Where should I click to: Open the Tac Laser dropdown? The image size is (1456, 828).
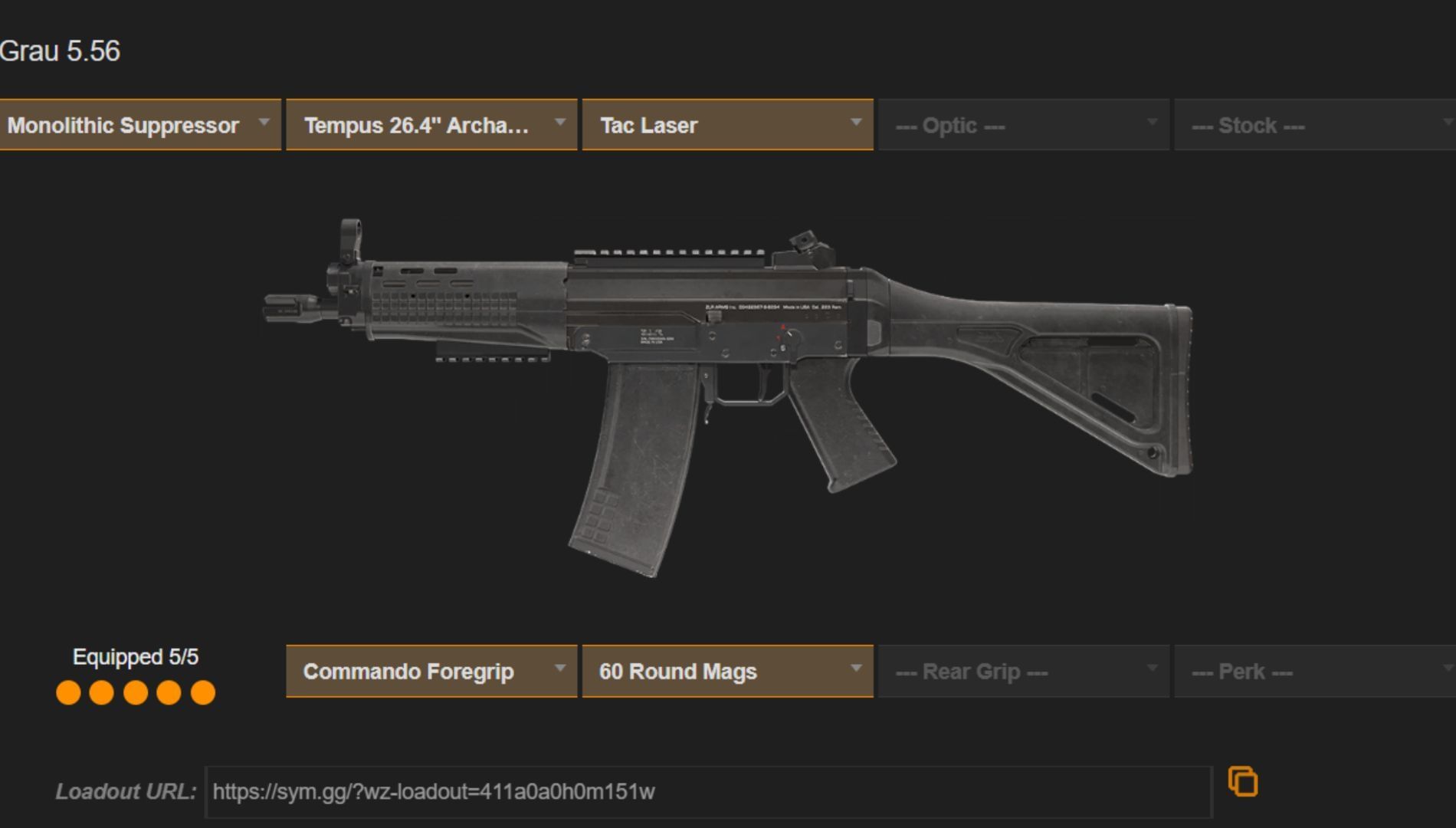click(727, 125)
